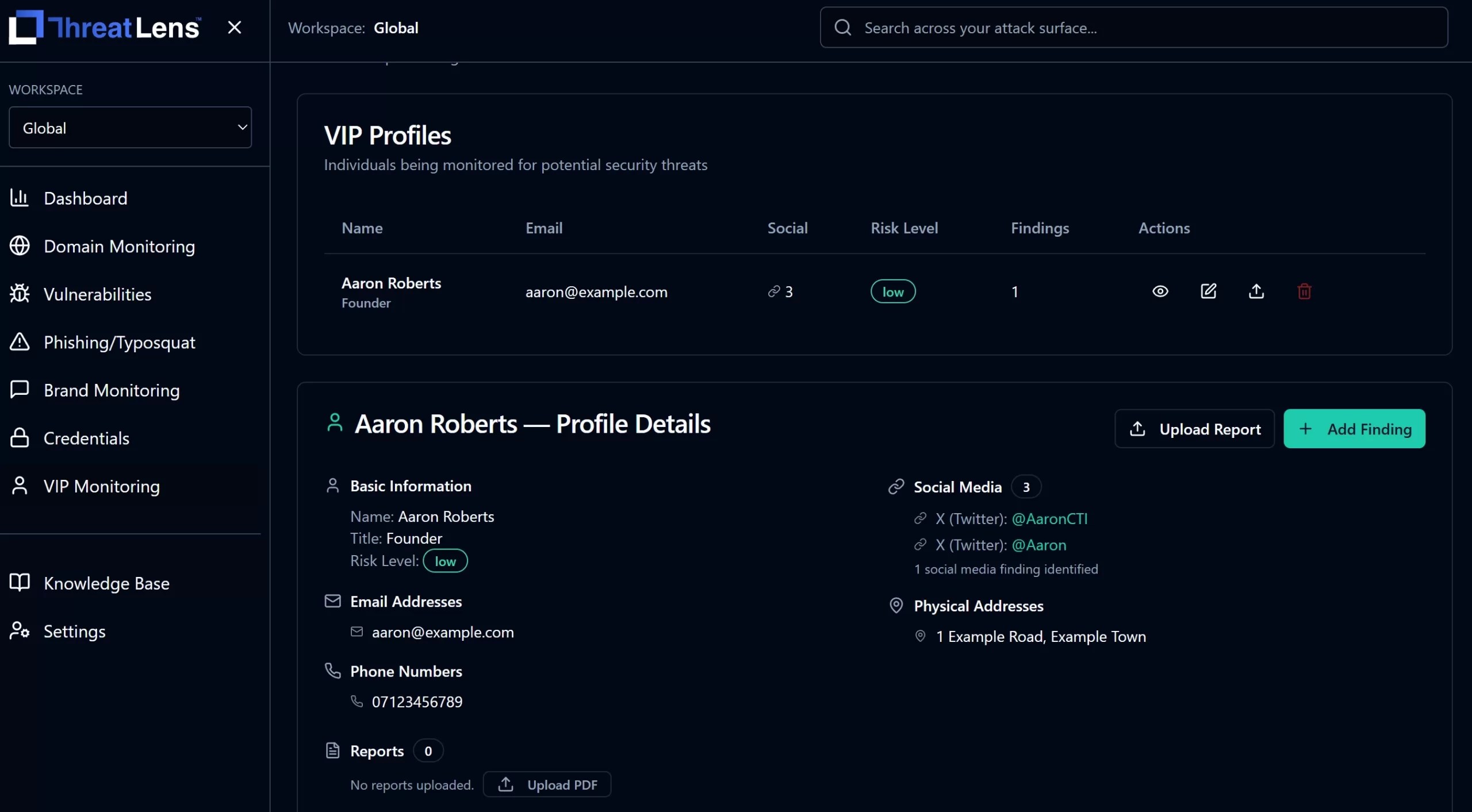Switch to VIP Monitoring
This screenshot has height=812, width=1472.
pos(101,486)
